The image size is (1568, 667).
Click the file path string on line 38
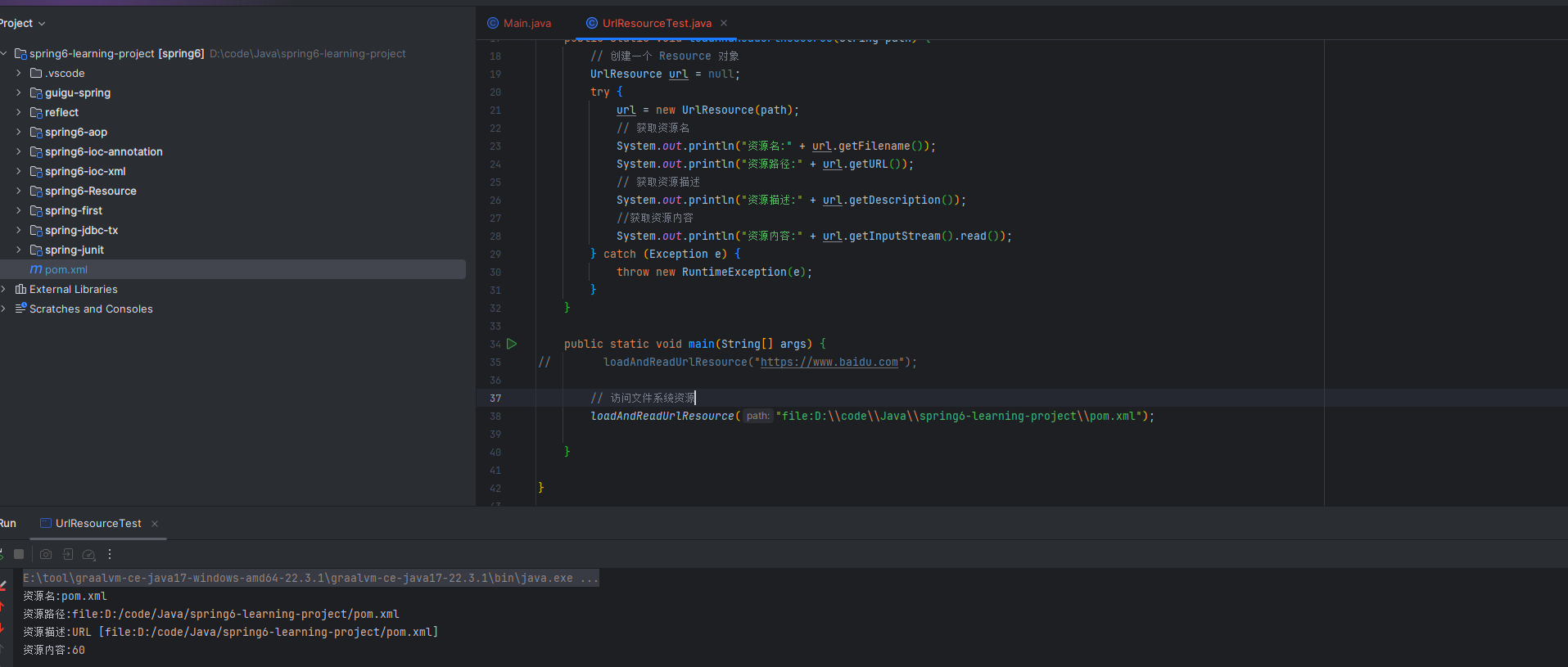[959, 416]
